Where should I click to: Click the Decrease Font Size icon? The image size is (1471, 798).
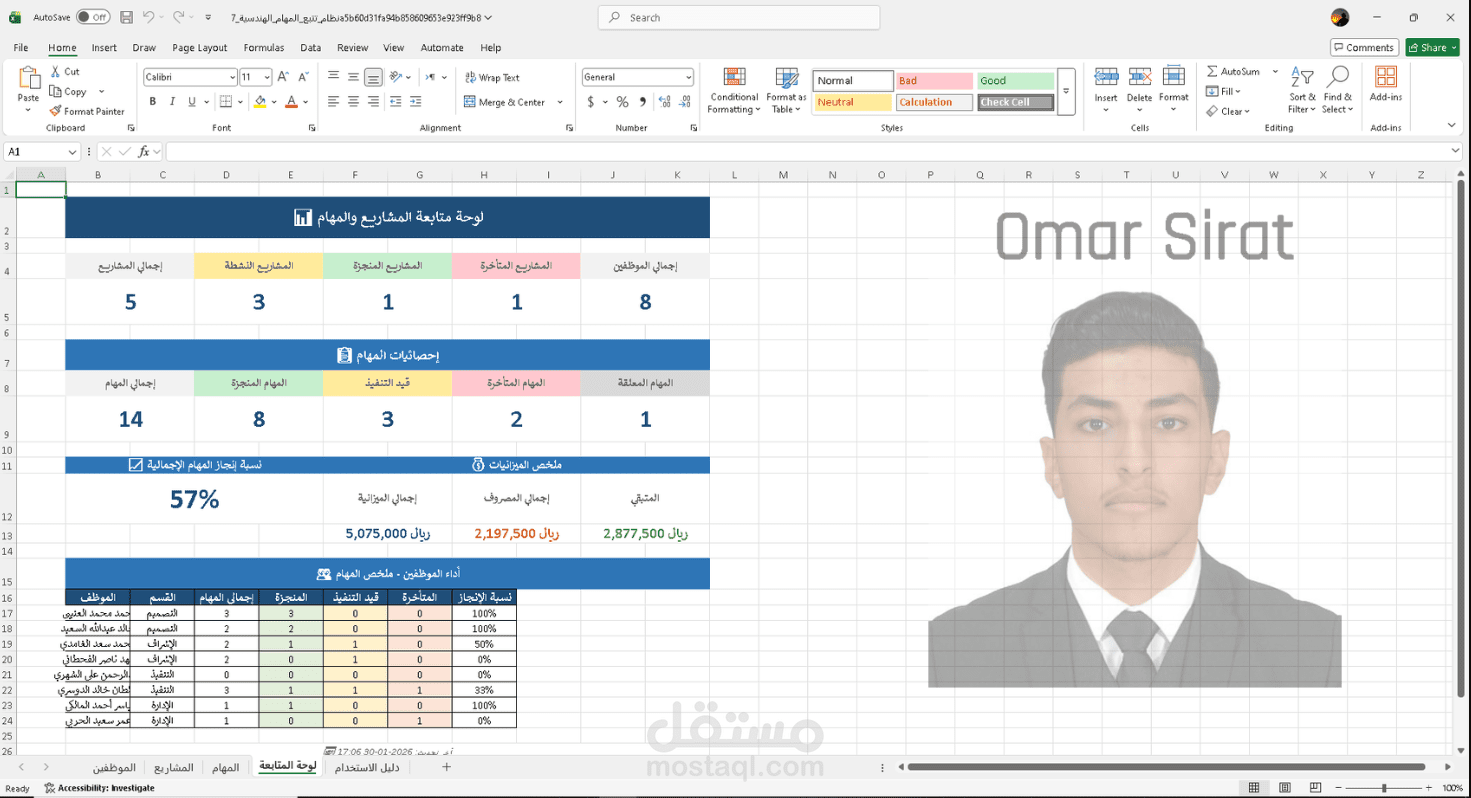303,77
